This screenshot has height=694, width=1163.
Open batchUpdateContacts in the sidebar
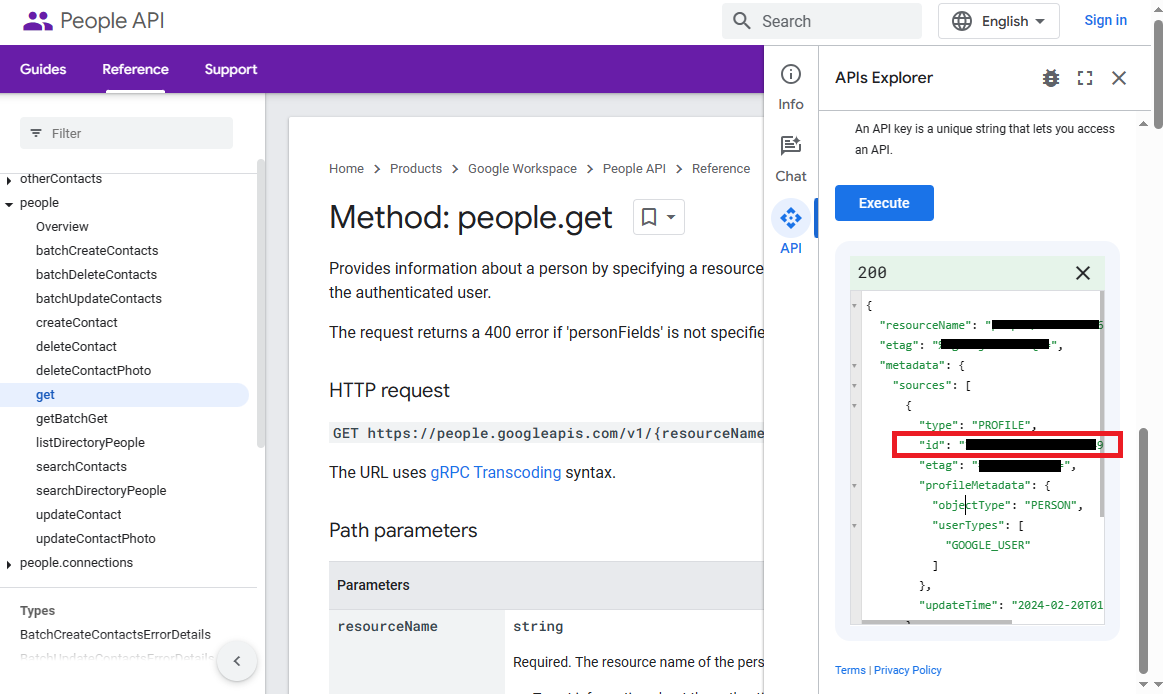click(x=99, y=299)
